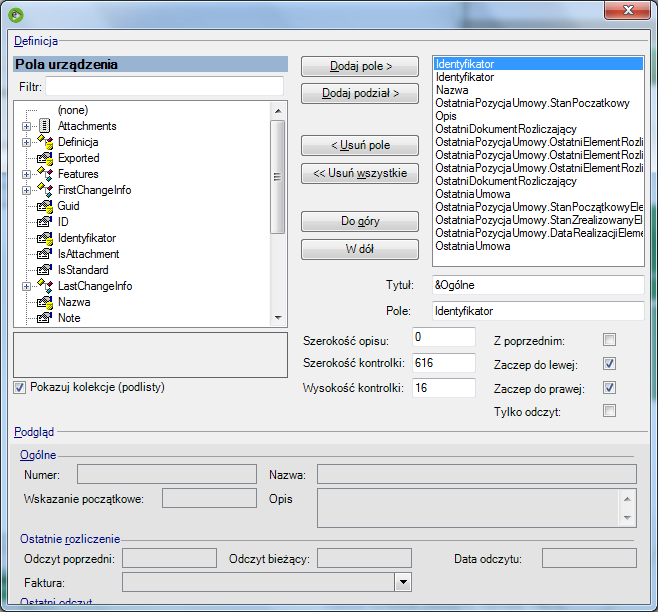Click the Exported field icon
Screen dimensions: 658x612
coord(45,158)
